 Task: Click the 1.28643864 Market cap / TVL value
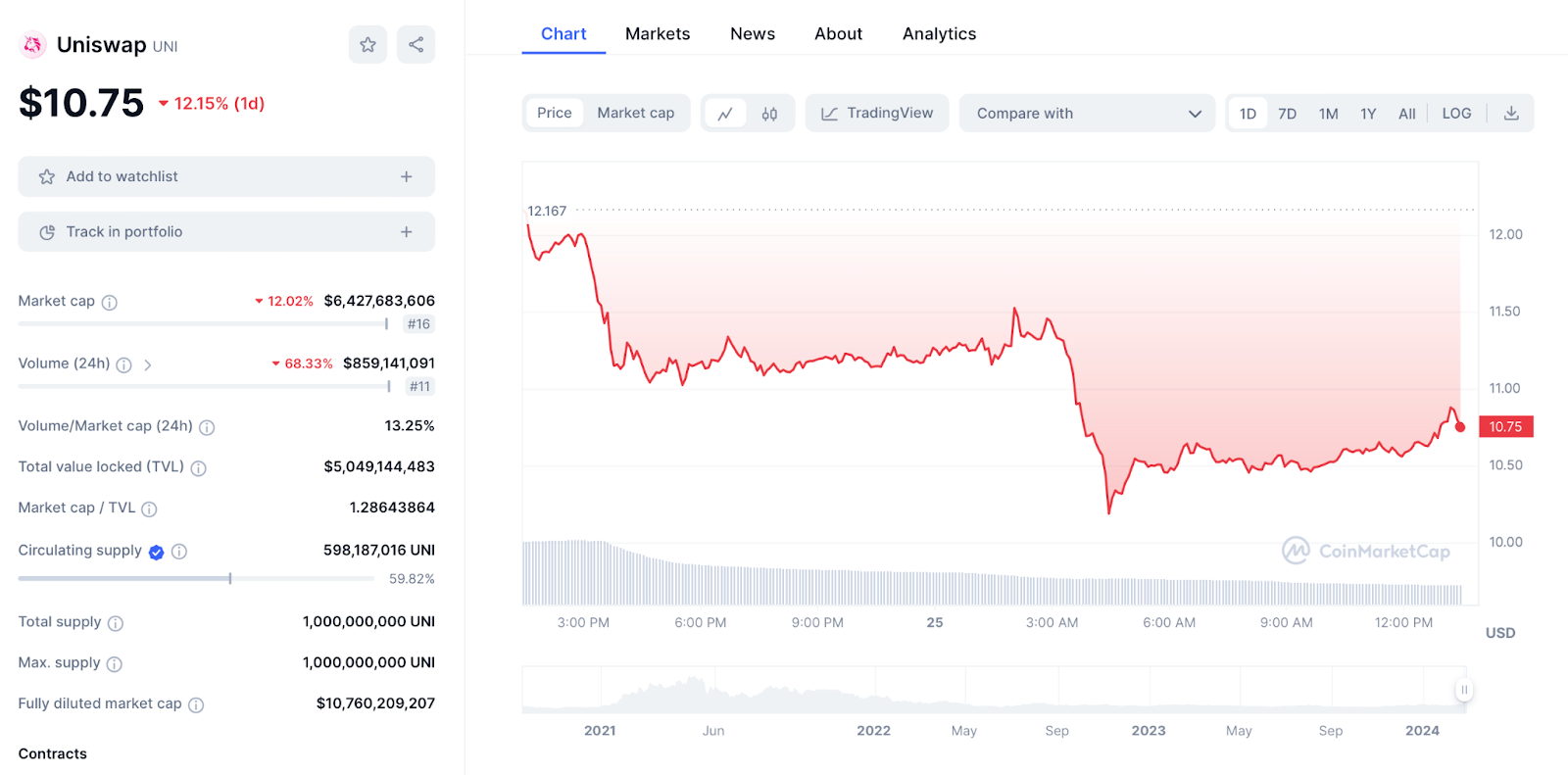tap(392, 508)
